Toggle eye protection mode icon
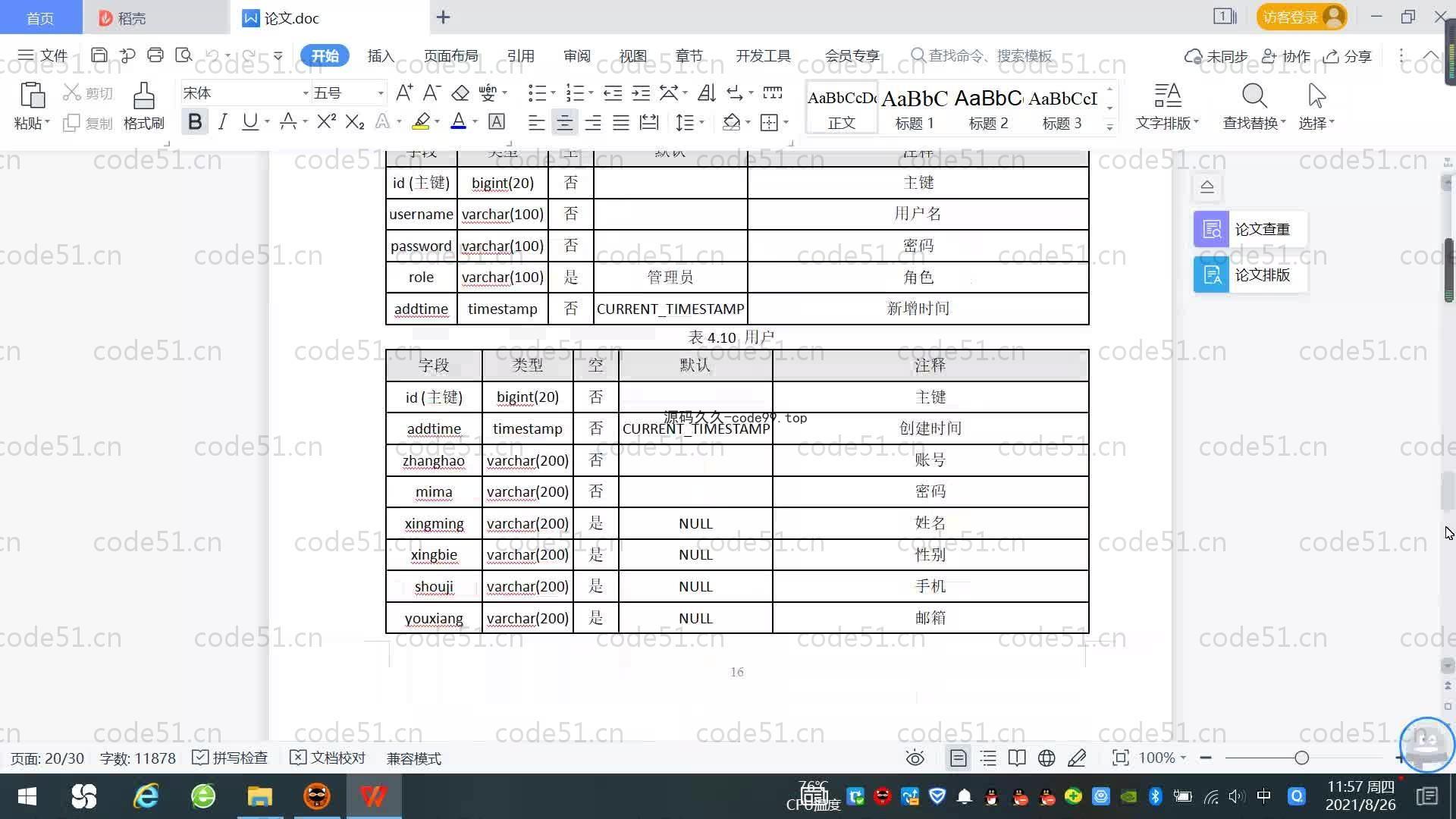This screenshot has height=819, width=1456. [x=915, y=758]
